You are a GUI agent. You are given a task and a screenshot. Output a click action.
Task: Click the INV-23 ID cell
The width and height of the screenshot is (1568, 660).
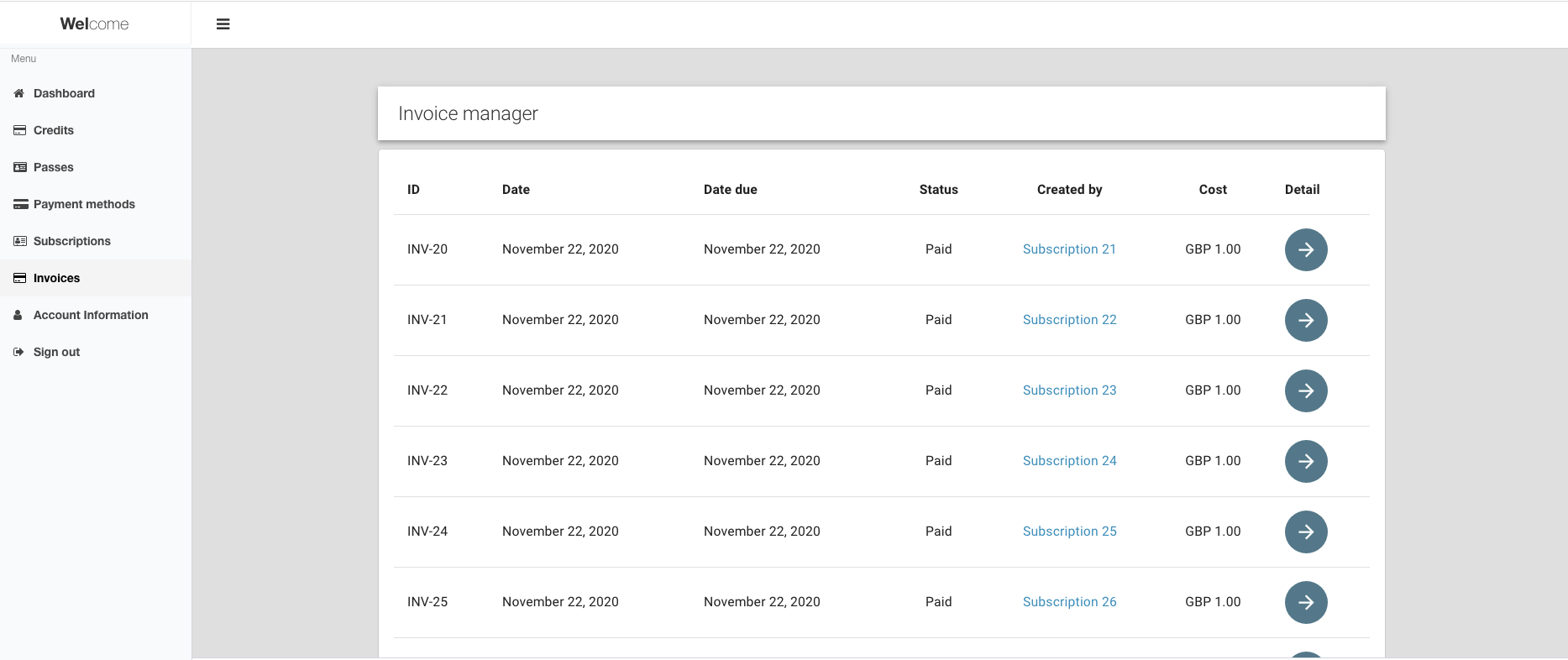point(427,461)
